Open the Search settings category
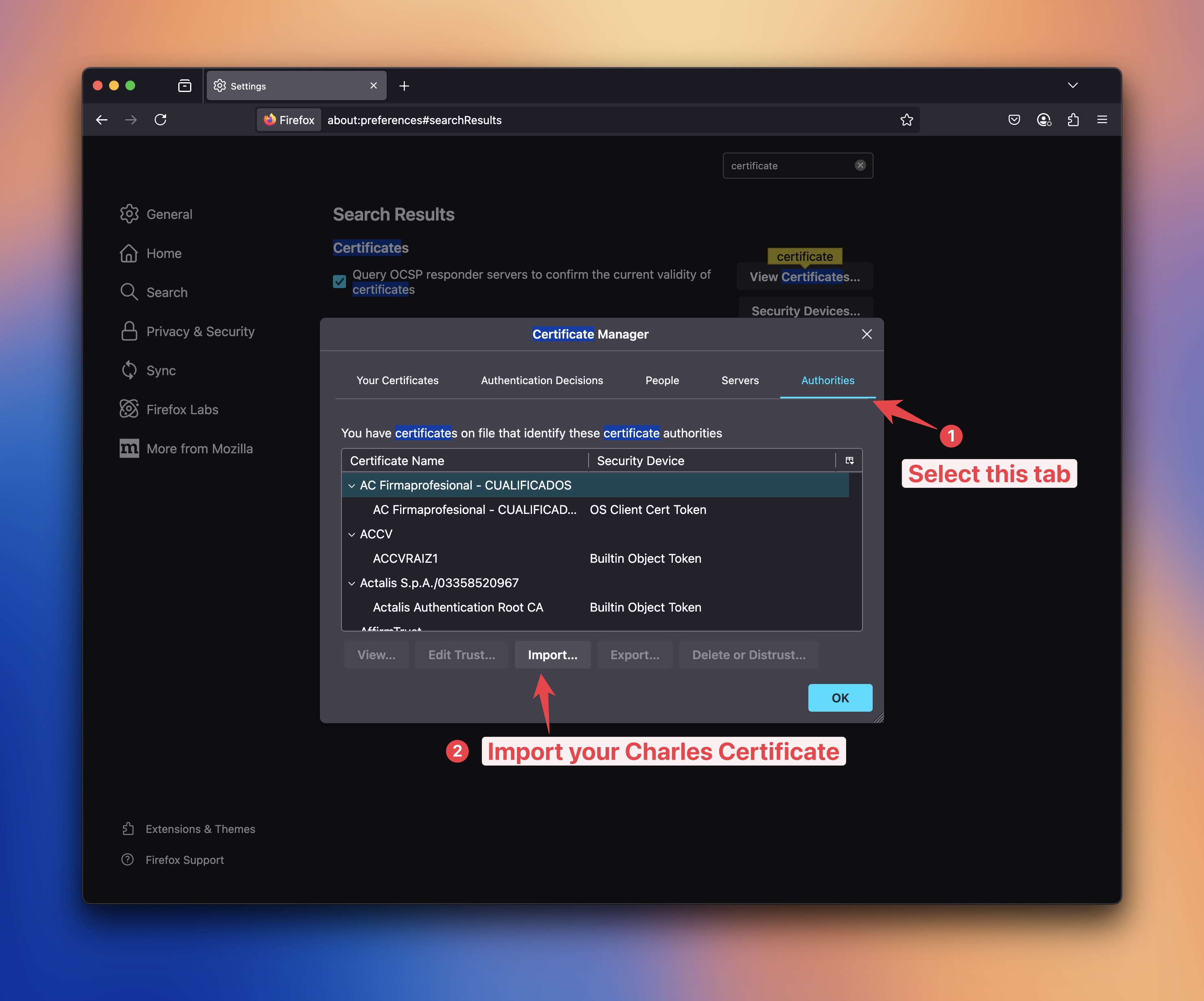The height and width of the screenshot is (1001, 1204). coord(154,293)
